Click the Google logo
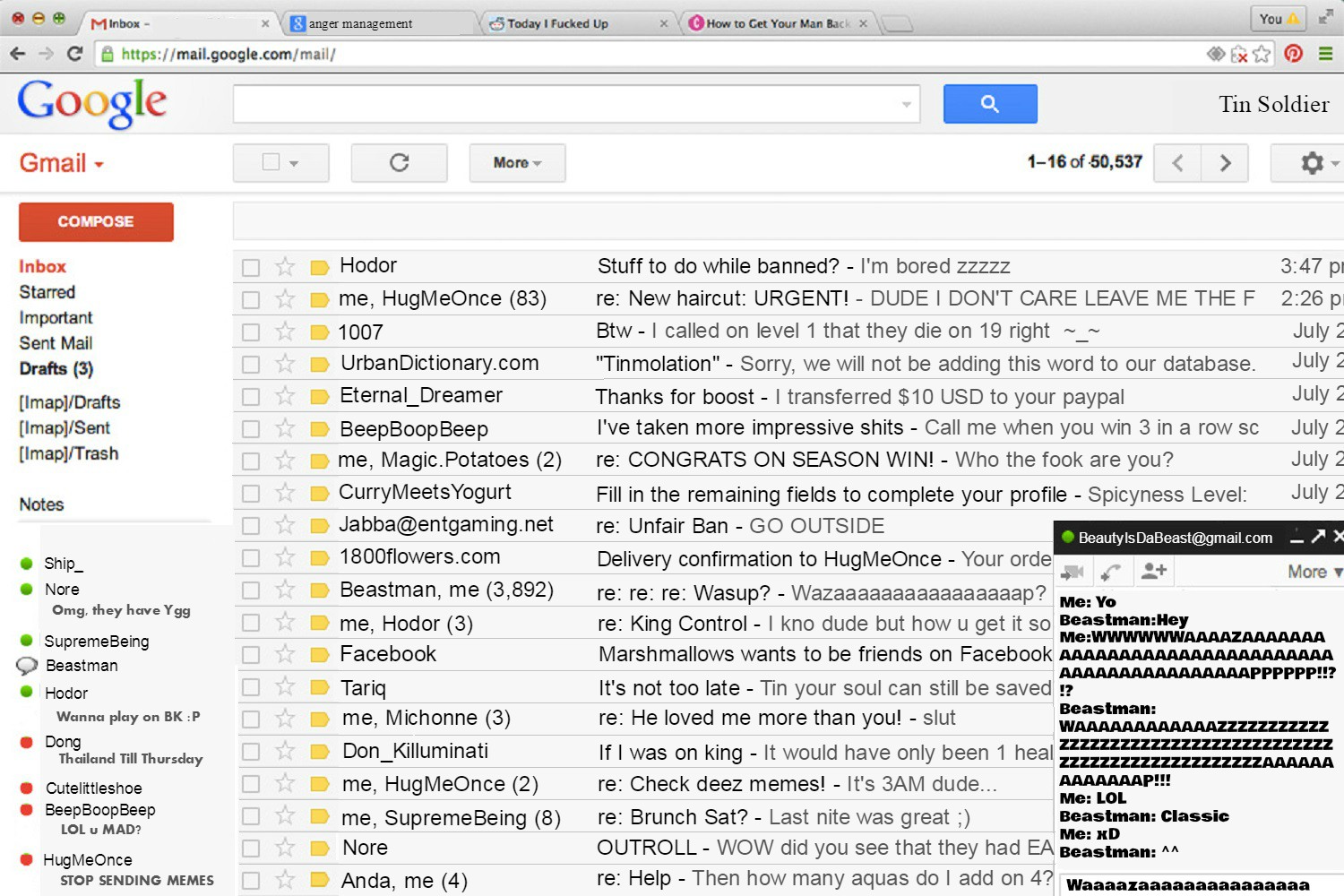 click(92, 102)
